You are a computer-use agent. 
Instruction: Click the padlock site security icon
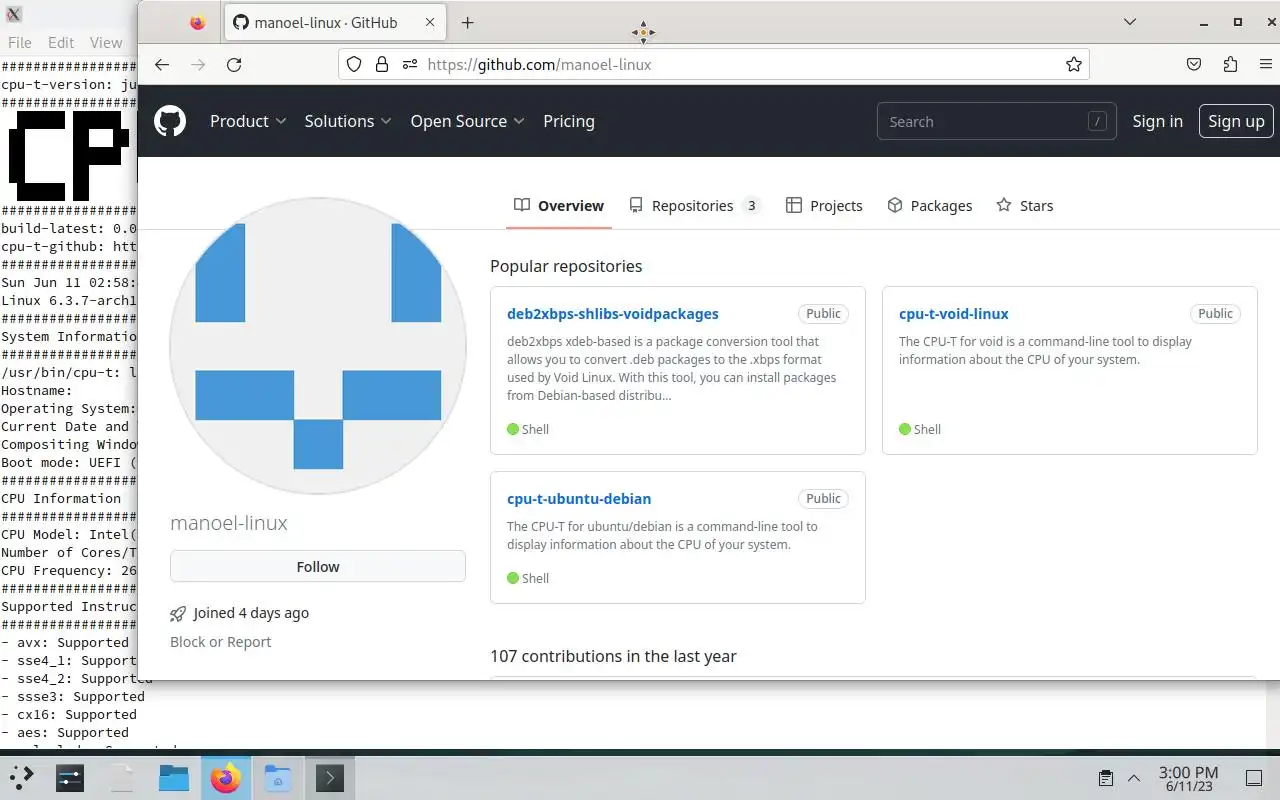[x=381, y=64]
